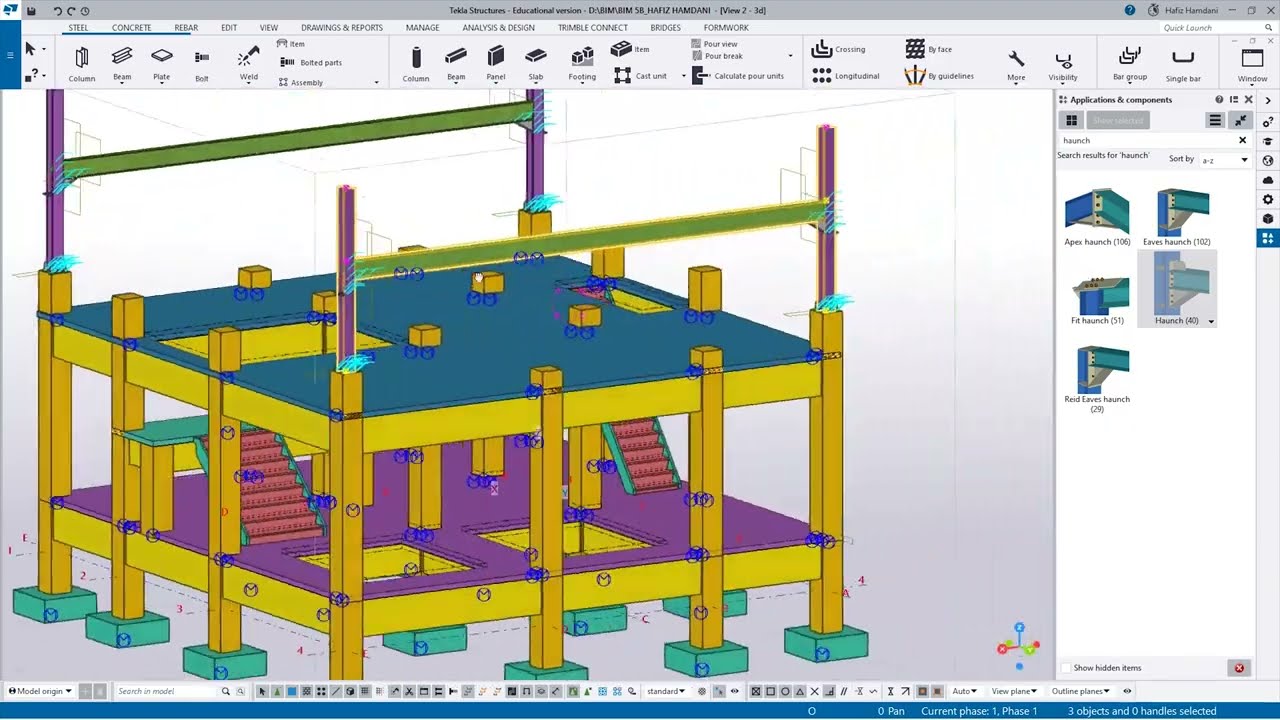Open Tekla Online globe in side pane
The height and width of the screenshot is (720, 1280).
pos(1268,160)
